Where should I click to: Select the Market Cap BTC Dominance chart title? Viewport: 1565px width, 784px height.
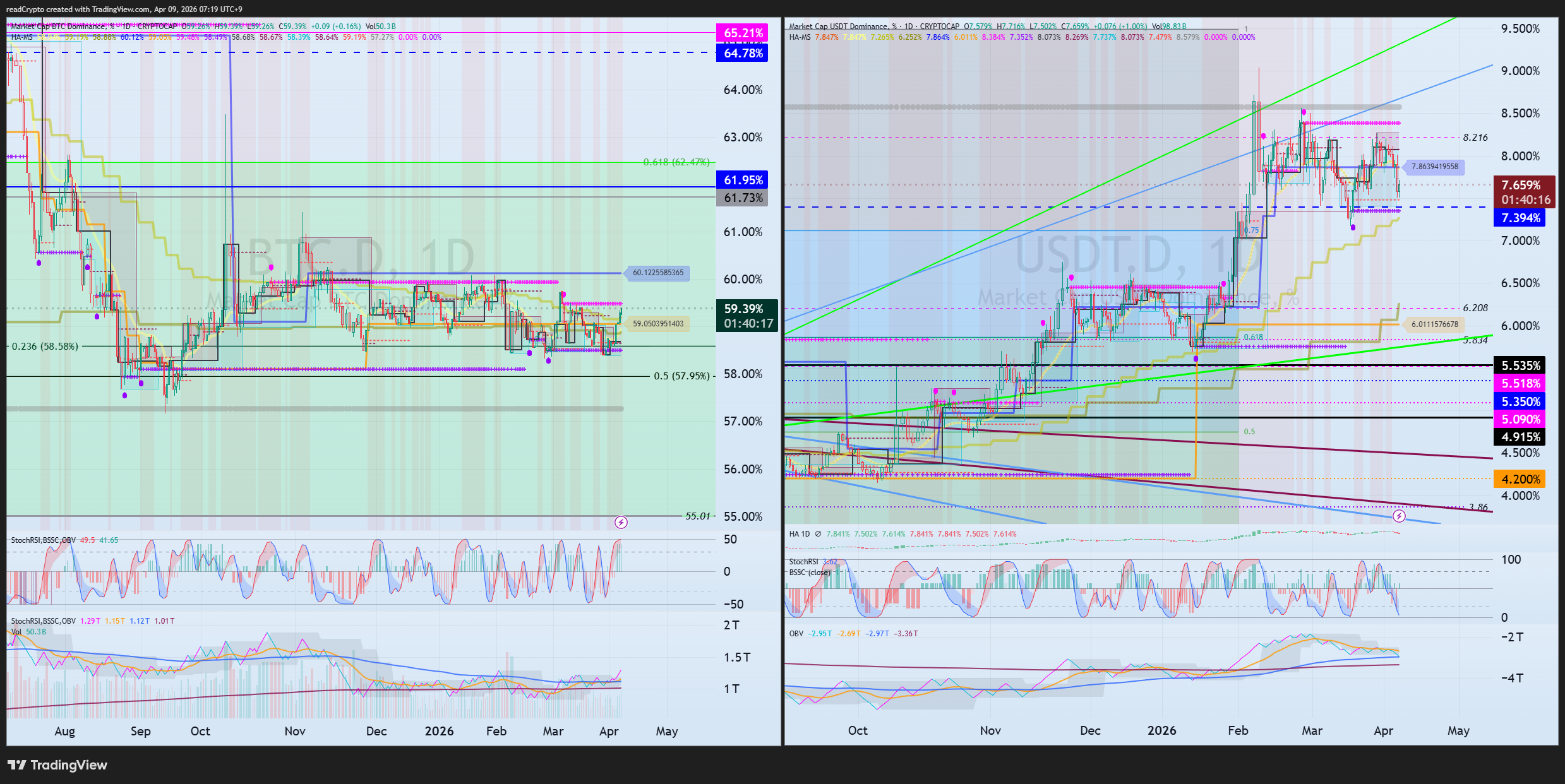click(x=63, y=27)
